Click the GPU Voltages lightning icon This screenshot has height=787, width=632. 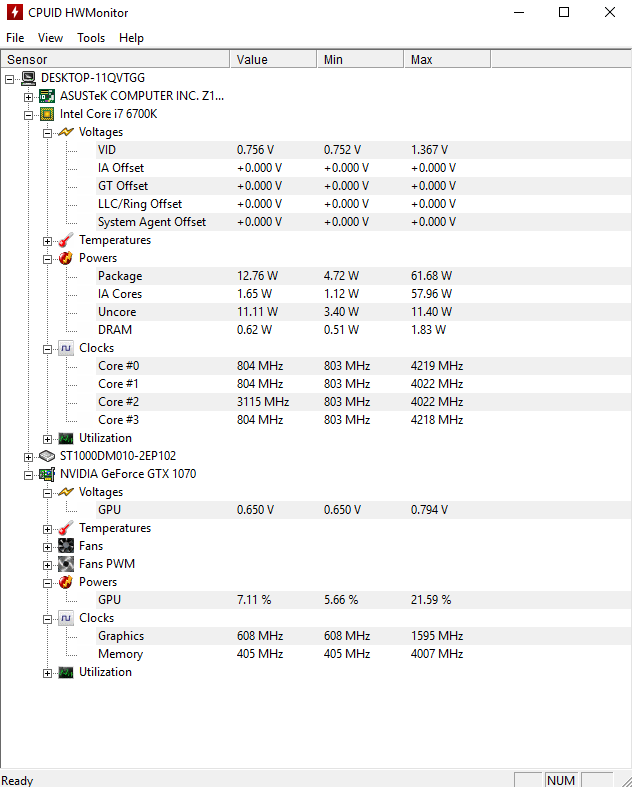pos(66,492)
